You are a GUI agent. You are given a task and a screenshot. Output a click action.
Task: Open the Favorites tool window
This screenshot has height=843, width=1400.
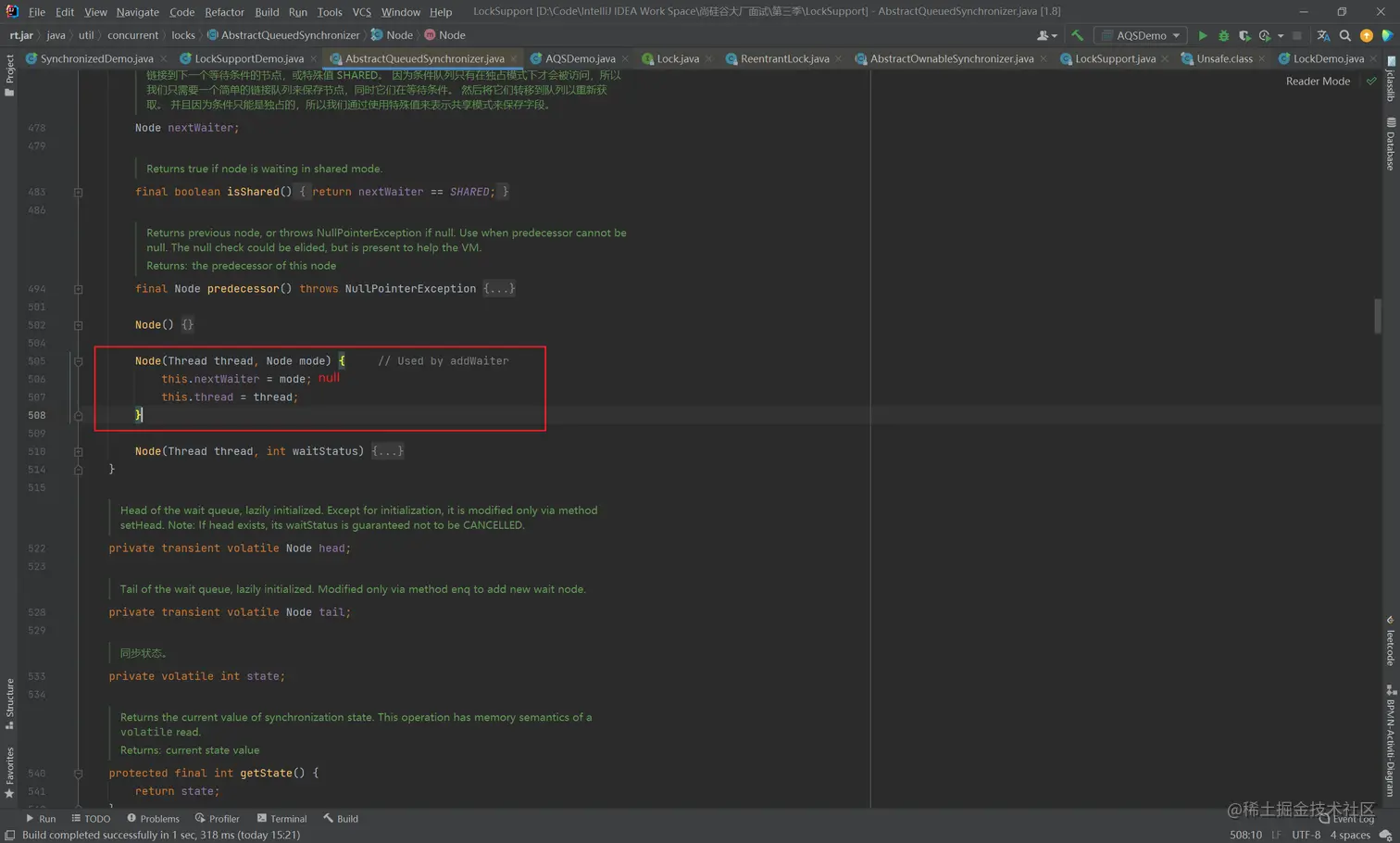[9, 773]
